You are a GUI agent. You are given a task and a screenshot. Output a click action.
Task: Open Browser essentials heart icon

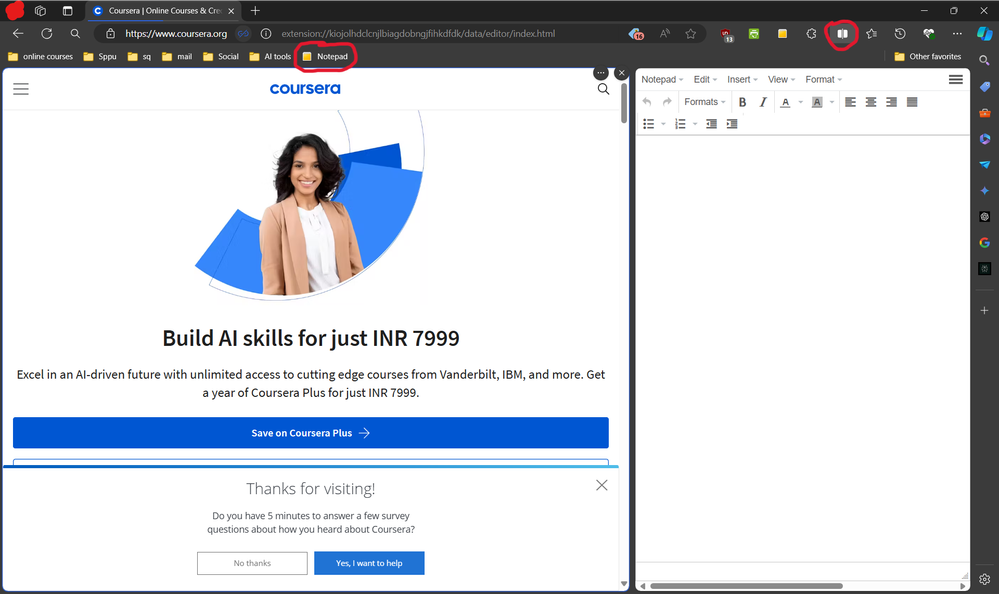point(928,34)
